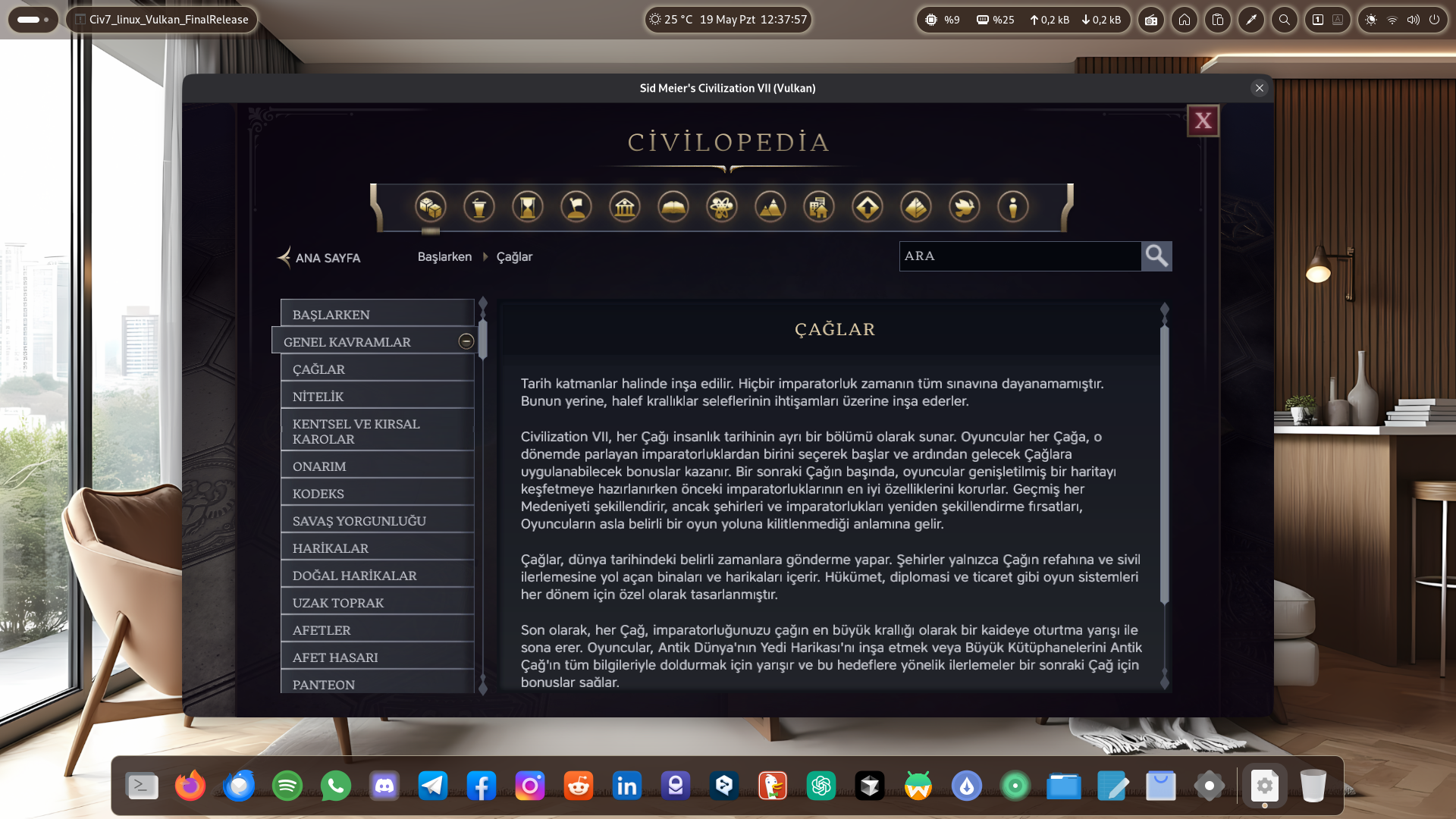Select the PANTEON entry

(377, 682)
